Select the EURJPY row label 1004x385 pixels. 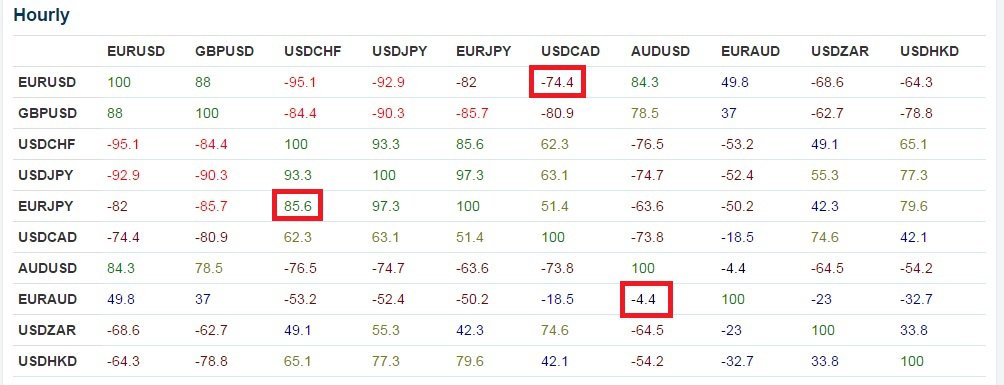(45, 206)
